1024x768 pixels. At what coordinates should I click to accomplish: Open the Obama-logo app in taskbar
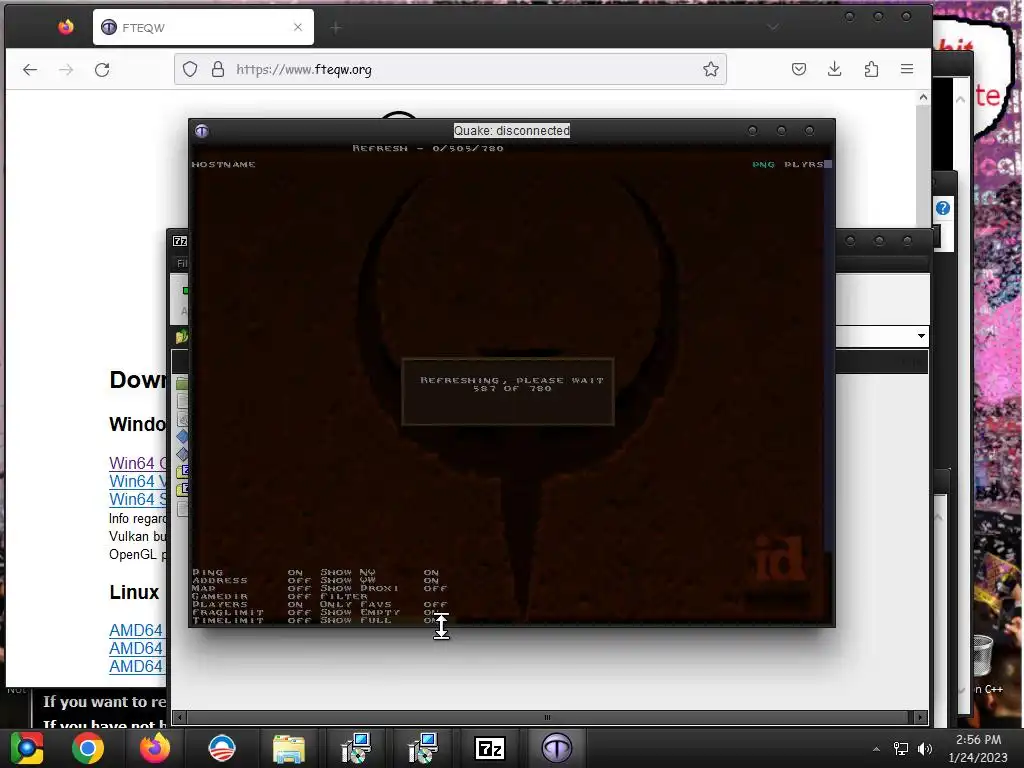coord(222,748)
